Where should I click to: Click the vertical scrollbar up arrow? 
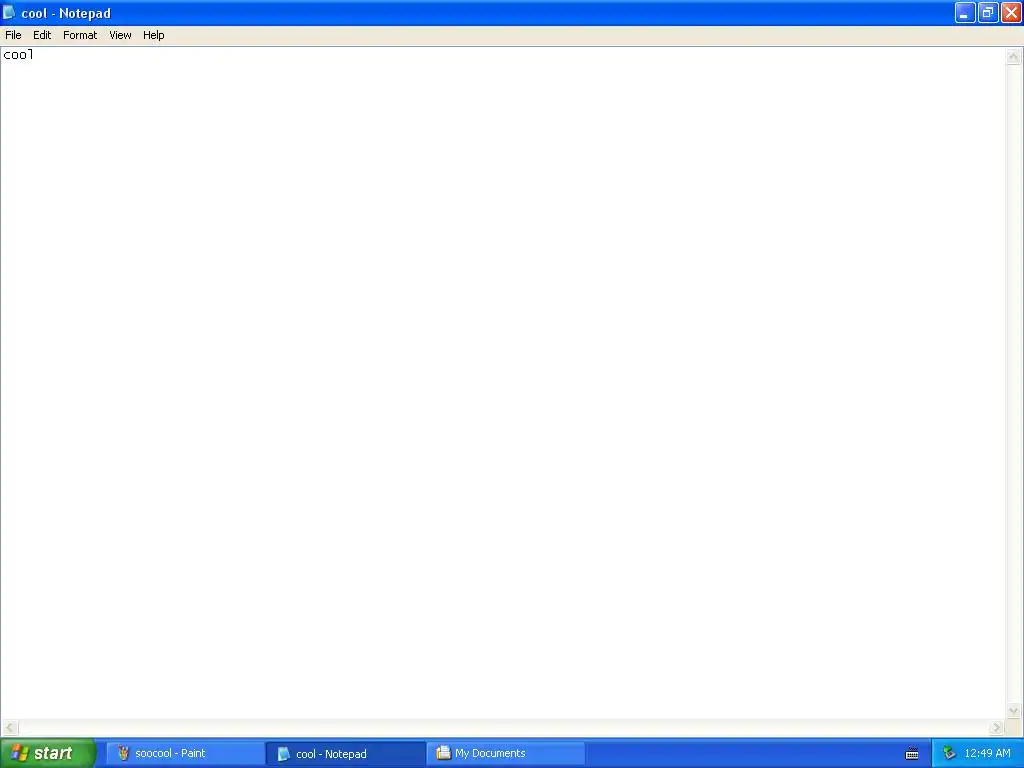click(1013, 57)
